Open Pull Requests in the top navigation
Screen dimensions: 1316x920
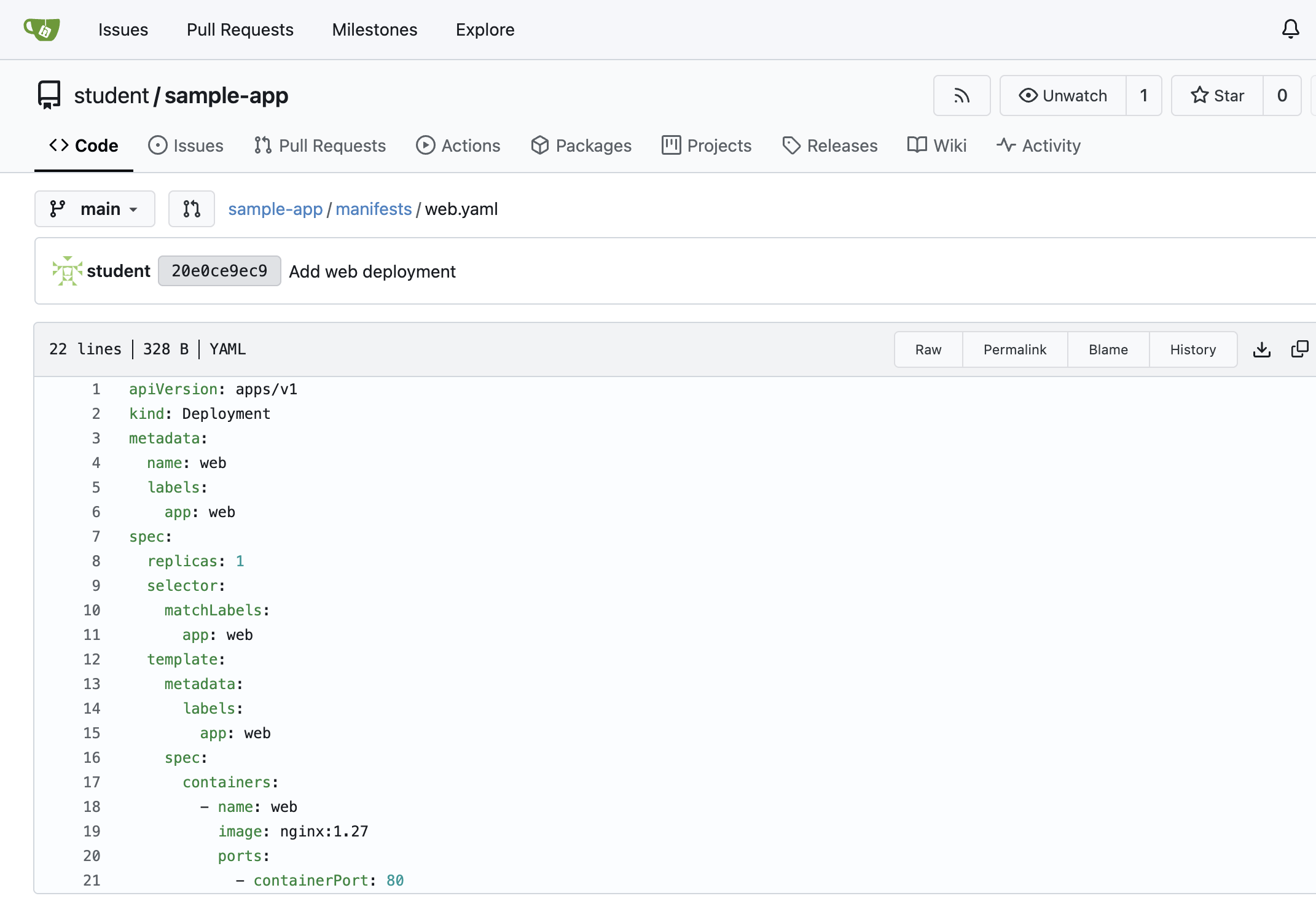[x=240, y=29]
